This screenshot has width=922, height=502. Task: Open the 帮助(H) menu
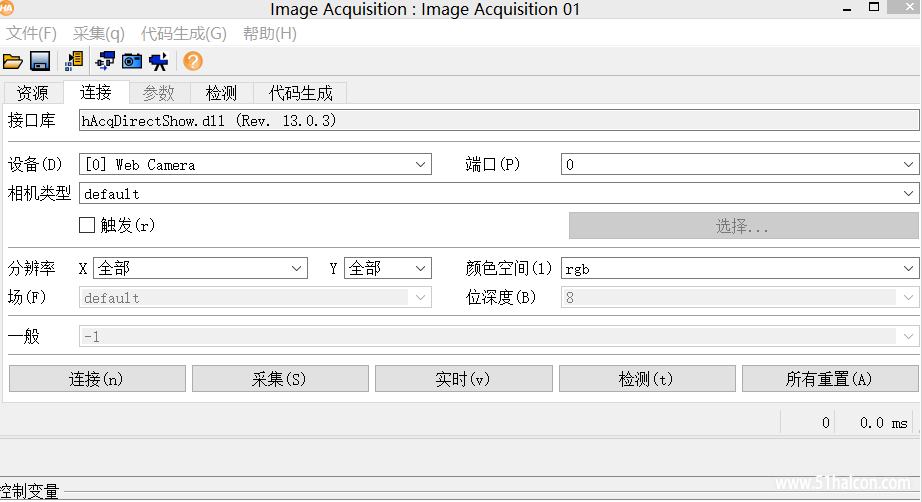pos(270,34)
